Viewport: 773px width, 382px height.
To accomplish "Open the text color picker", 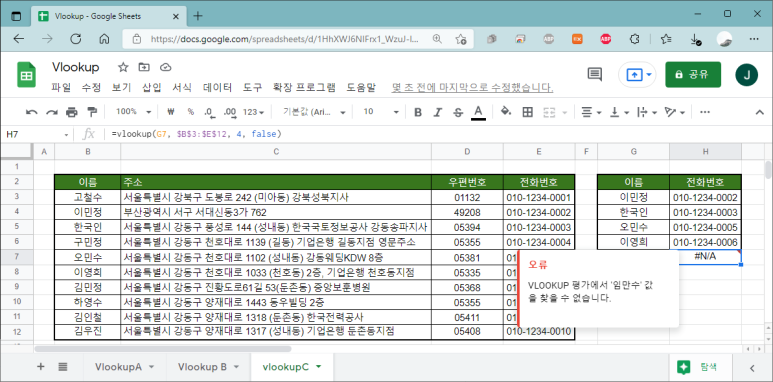I will tap(478, 112).
